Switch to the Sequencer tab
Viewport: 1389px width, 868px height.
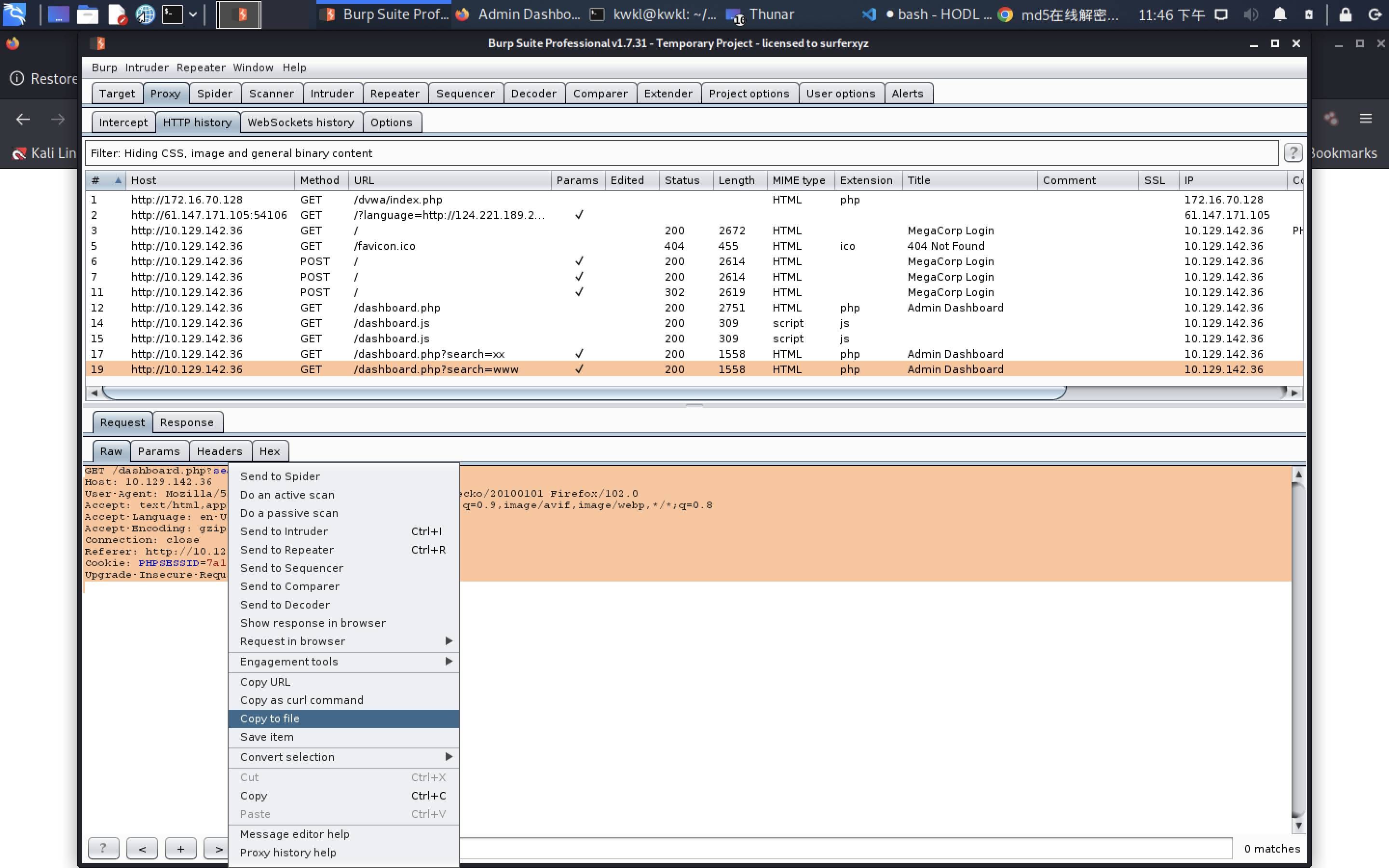click(465, 94)
